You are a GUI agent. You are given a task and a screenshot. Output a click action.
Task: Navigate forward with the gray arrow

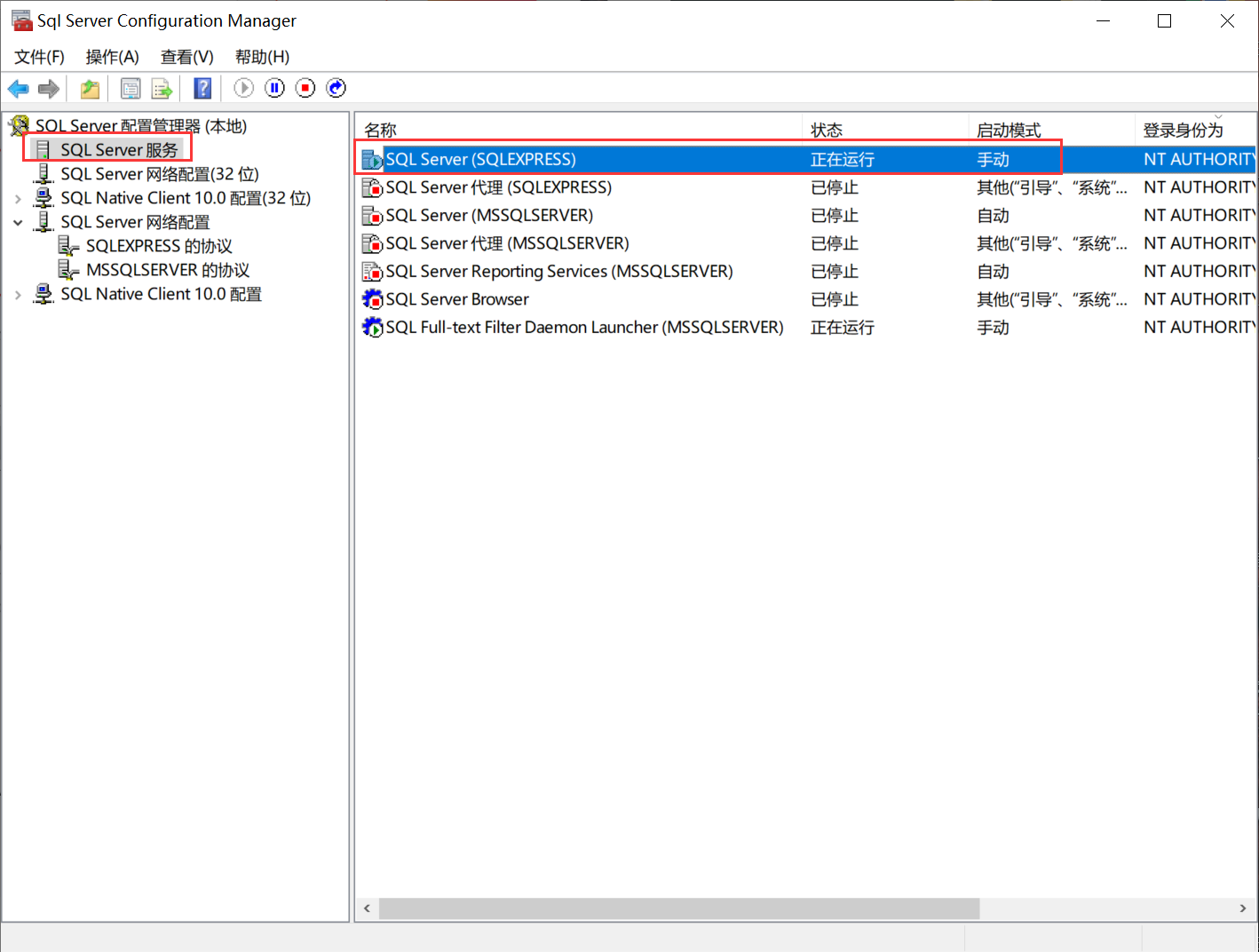[48, 87]
